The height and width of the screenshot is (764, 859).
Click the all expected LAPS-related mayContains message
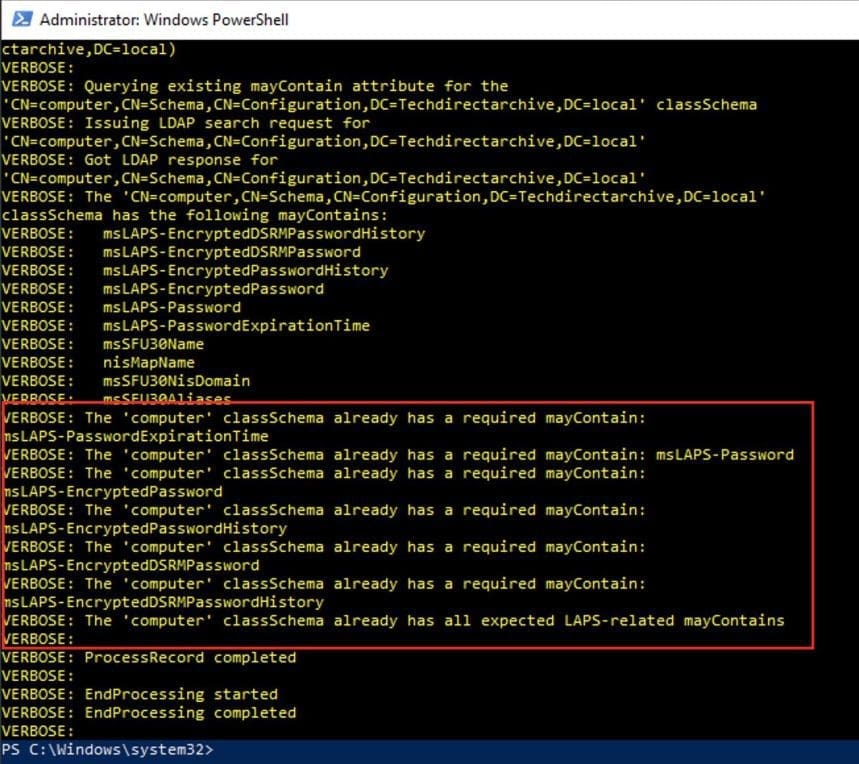(400, 620)
